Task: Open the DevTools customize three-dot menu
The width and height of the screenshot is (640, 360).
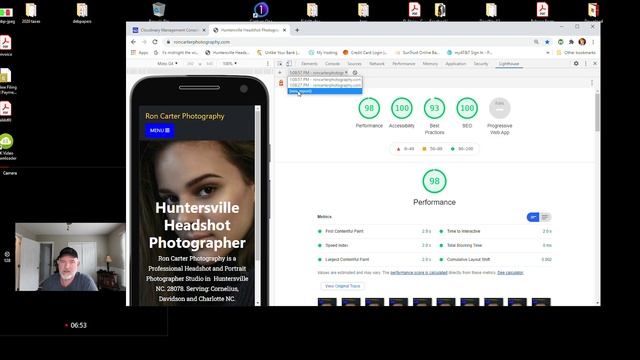Action: tap(586, 64)
